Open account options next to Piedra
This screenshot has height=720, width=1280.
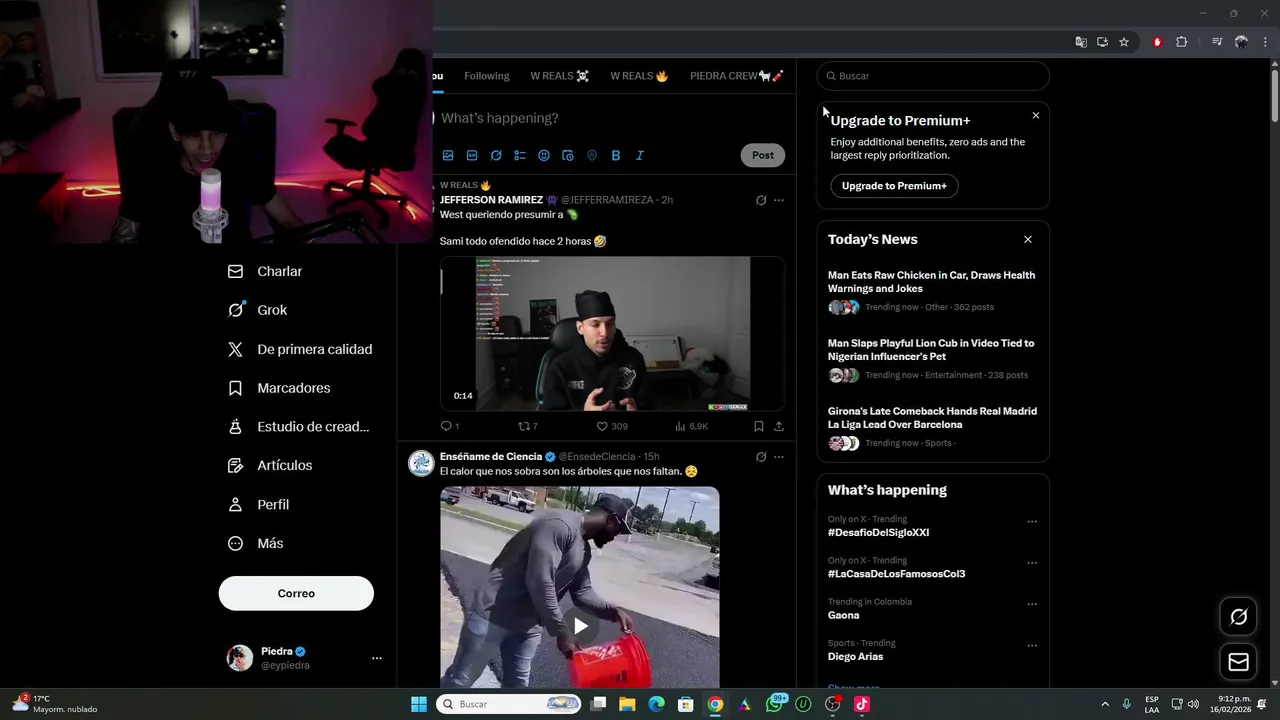(x=377, y=658)
